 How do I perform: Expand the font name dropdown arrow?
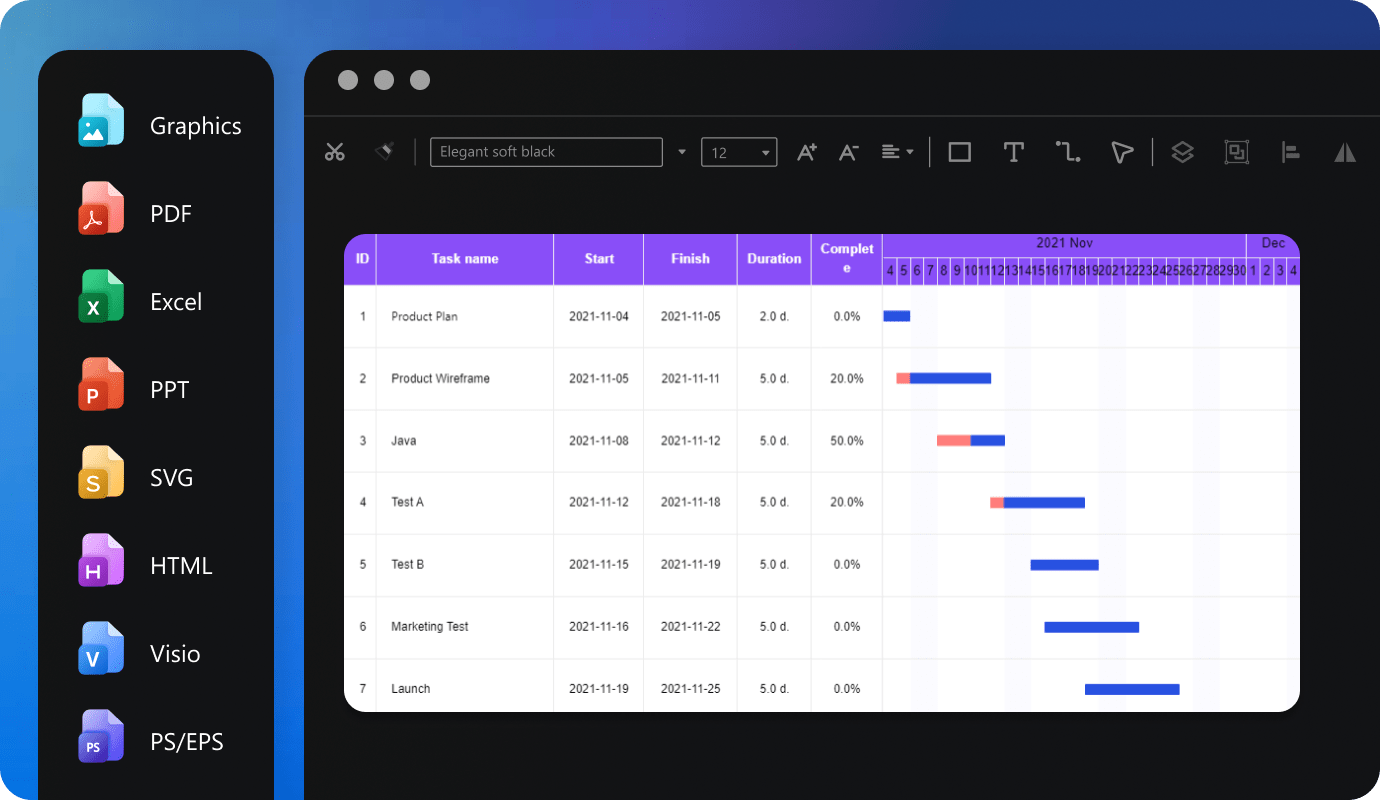682,152
